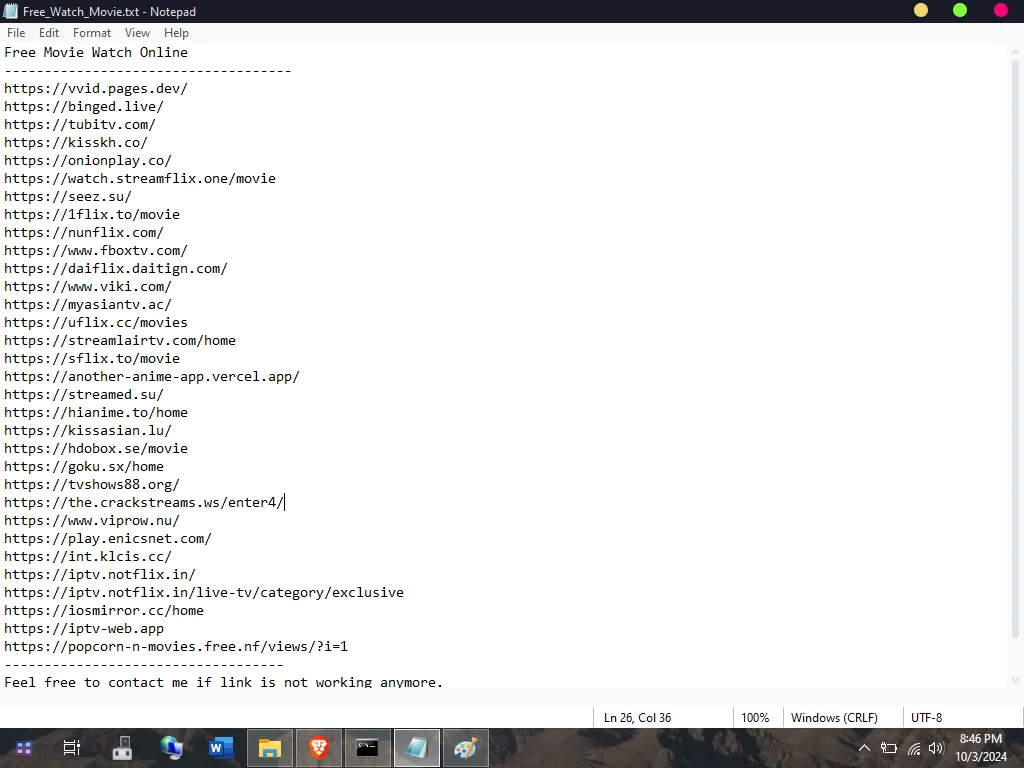This screenshot has height=768, width=1024.
Task: Click the line https://seez.su/
Action: pyautogui.click(x=68, y=196)
